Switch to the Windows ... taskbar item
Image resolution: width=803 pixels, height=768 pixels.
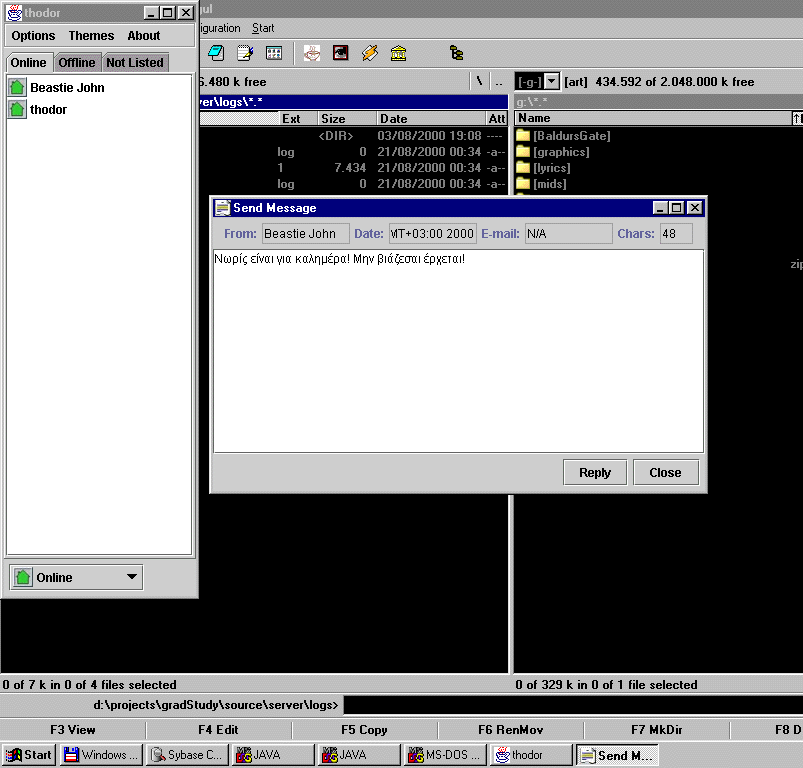click(101, 755)
